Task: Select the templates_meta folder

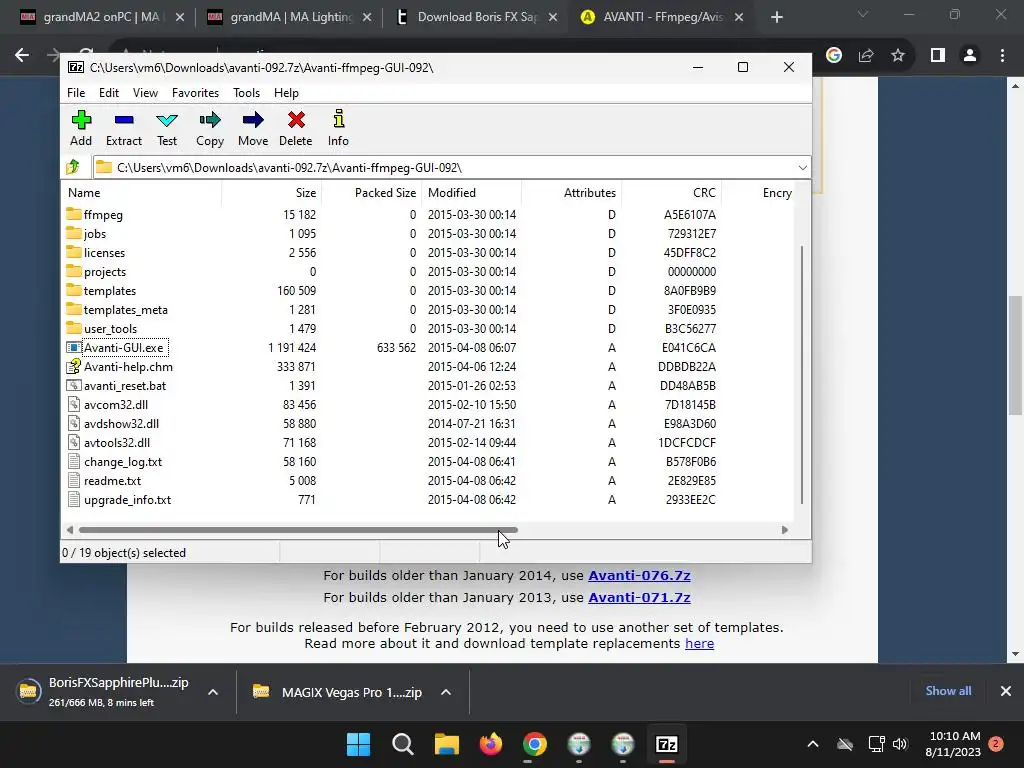Action: (x=125, y=310)
